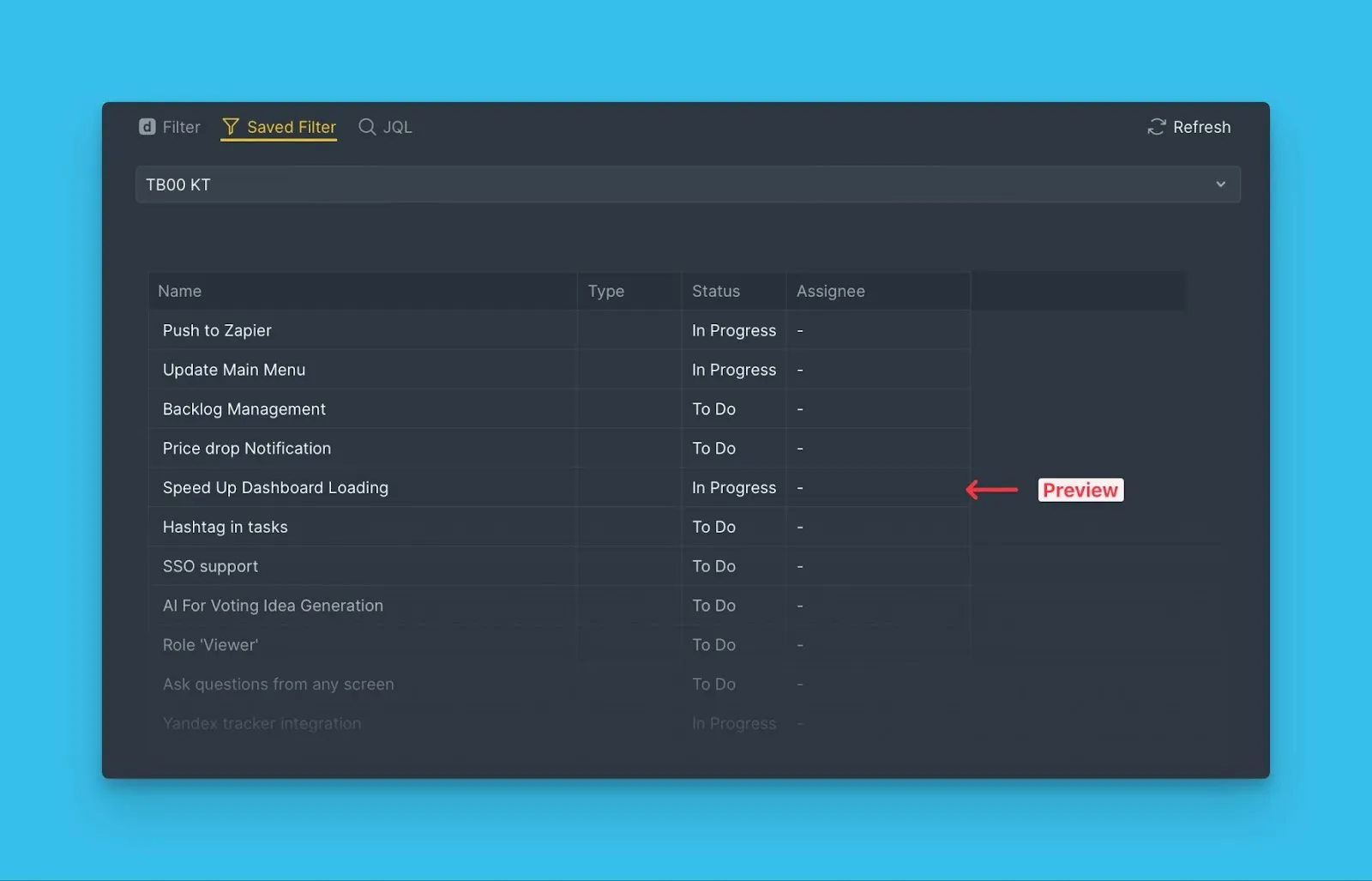Select Speed Up Dashboard Loading issue
This screenshot has height=881, width=1372.
coord(275,487)
